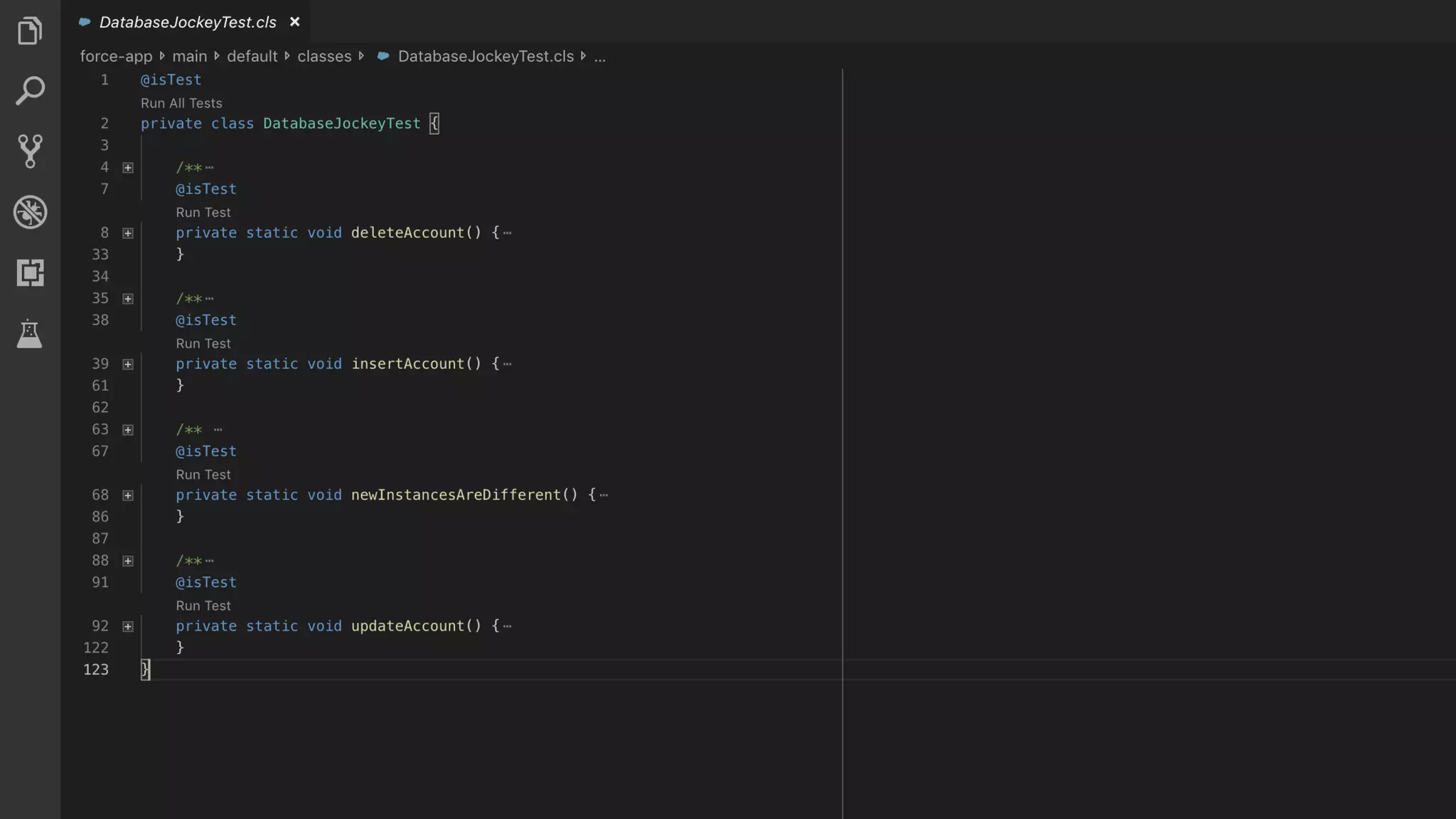Run Test for updateAccount method
Screen dimensions: 1456x819
click(x=203, y=606)
